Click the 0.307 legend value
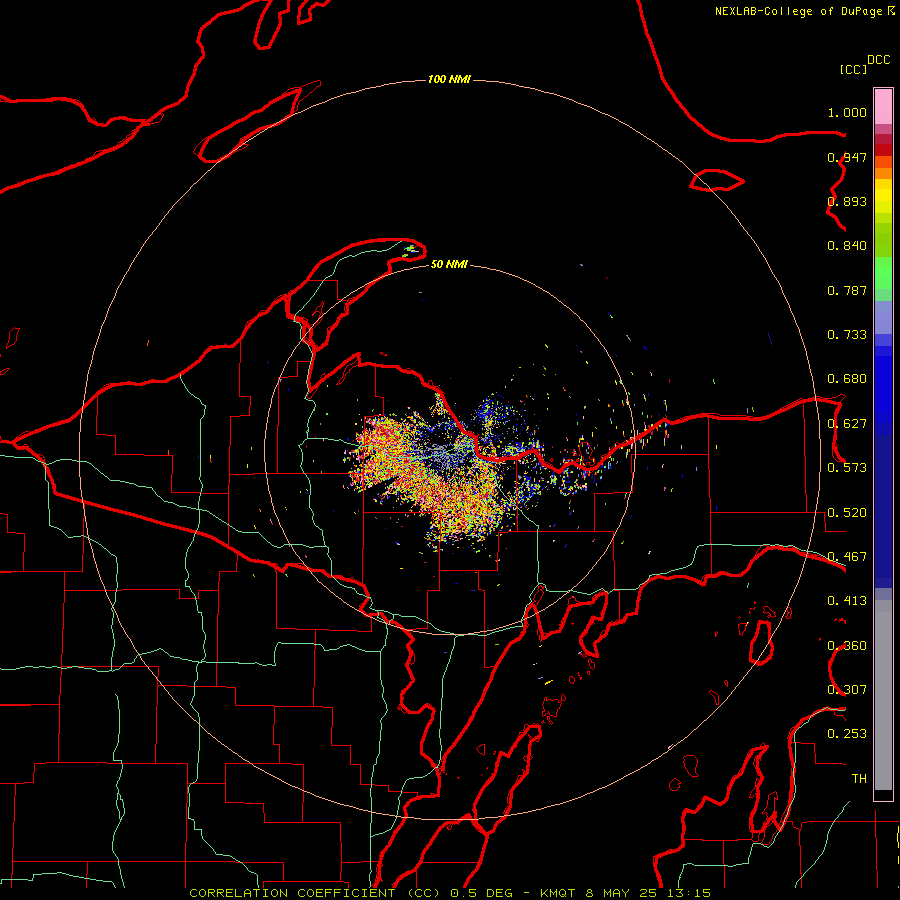900x900 pixels. pyautogui.click(x=847, y=690)
